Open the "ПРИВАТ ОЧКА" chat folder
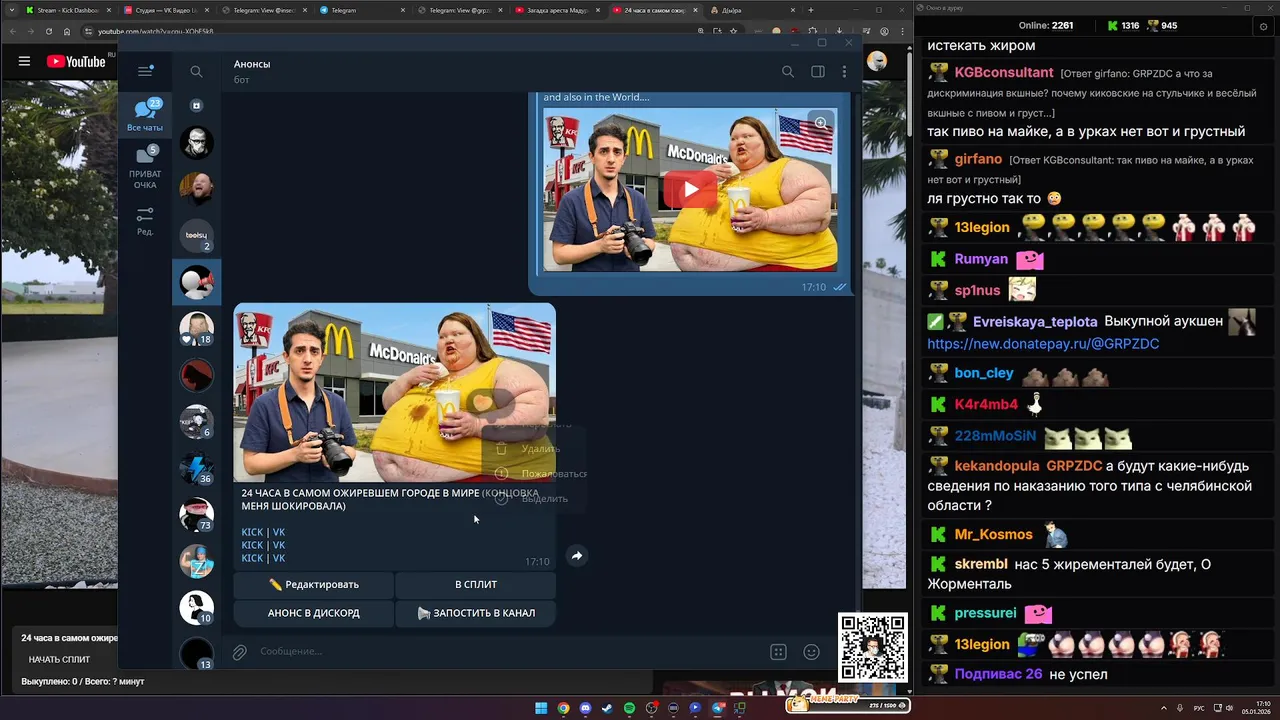This screenshot has height=720, width=1280. (x=145, y=167)
